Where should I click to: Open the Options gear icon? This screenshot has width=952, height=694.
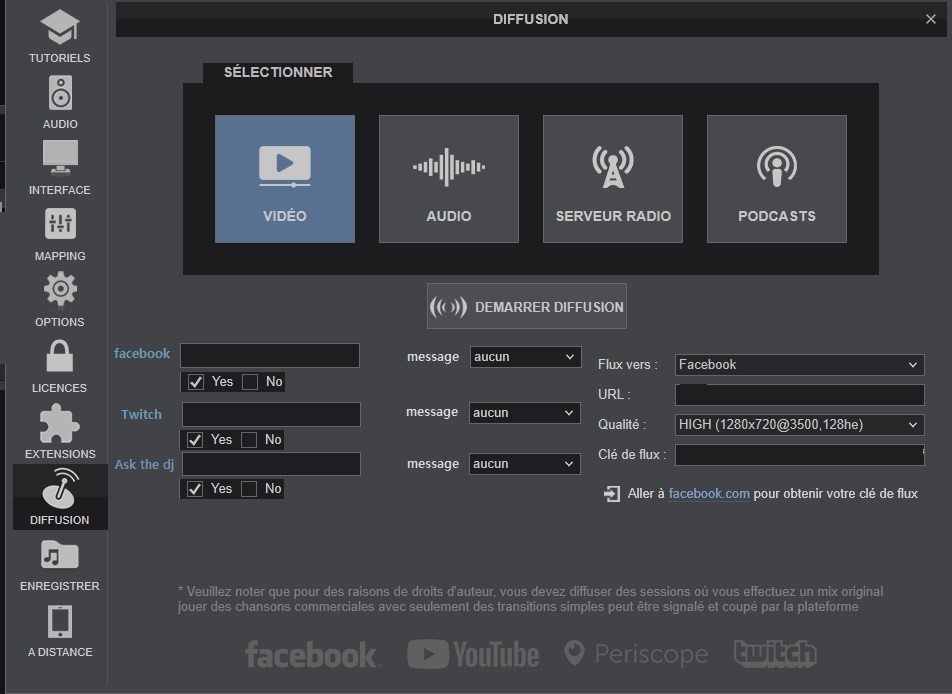pyautogui.click(x=60, y=290)
